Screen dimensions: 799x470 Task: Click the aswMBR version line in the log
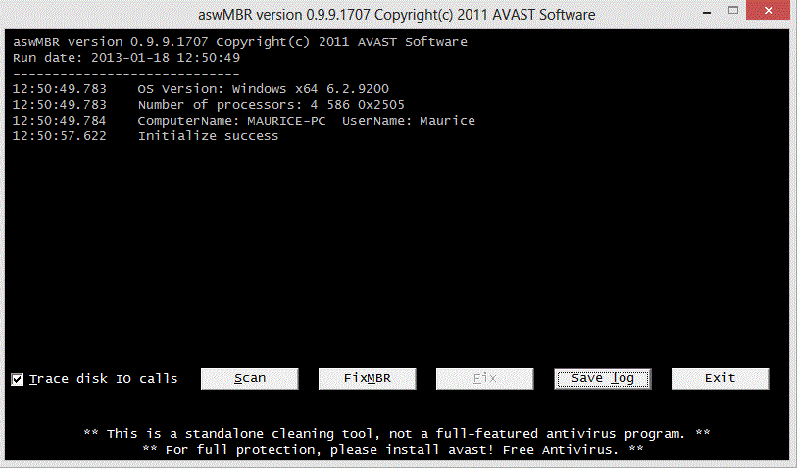[x=240, y=42]
